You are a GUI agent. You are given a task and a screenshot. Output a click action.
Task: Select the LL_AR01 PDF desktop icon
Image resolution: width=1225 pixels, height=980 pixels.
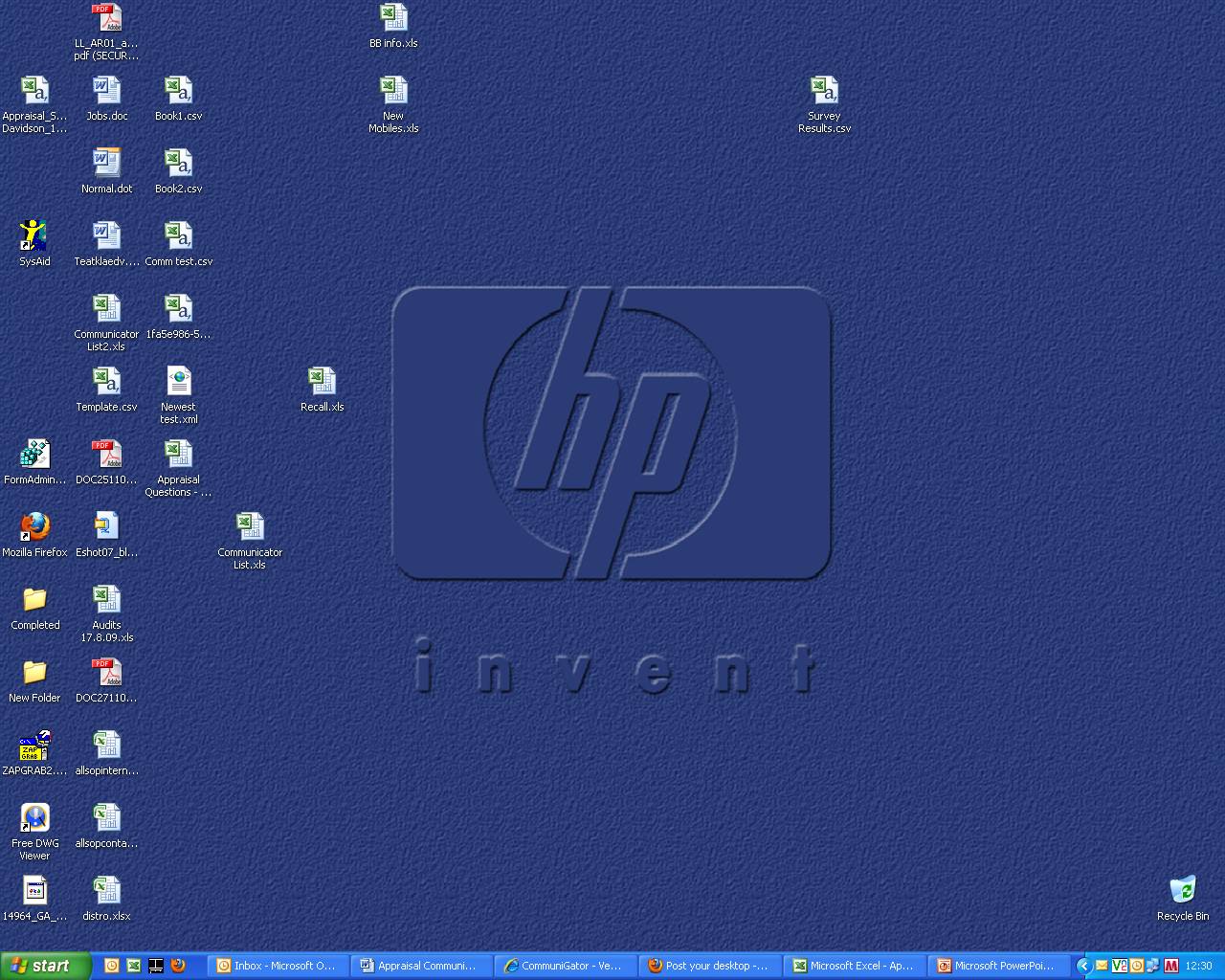tap(107, 33)
